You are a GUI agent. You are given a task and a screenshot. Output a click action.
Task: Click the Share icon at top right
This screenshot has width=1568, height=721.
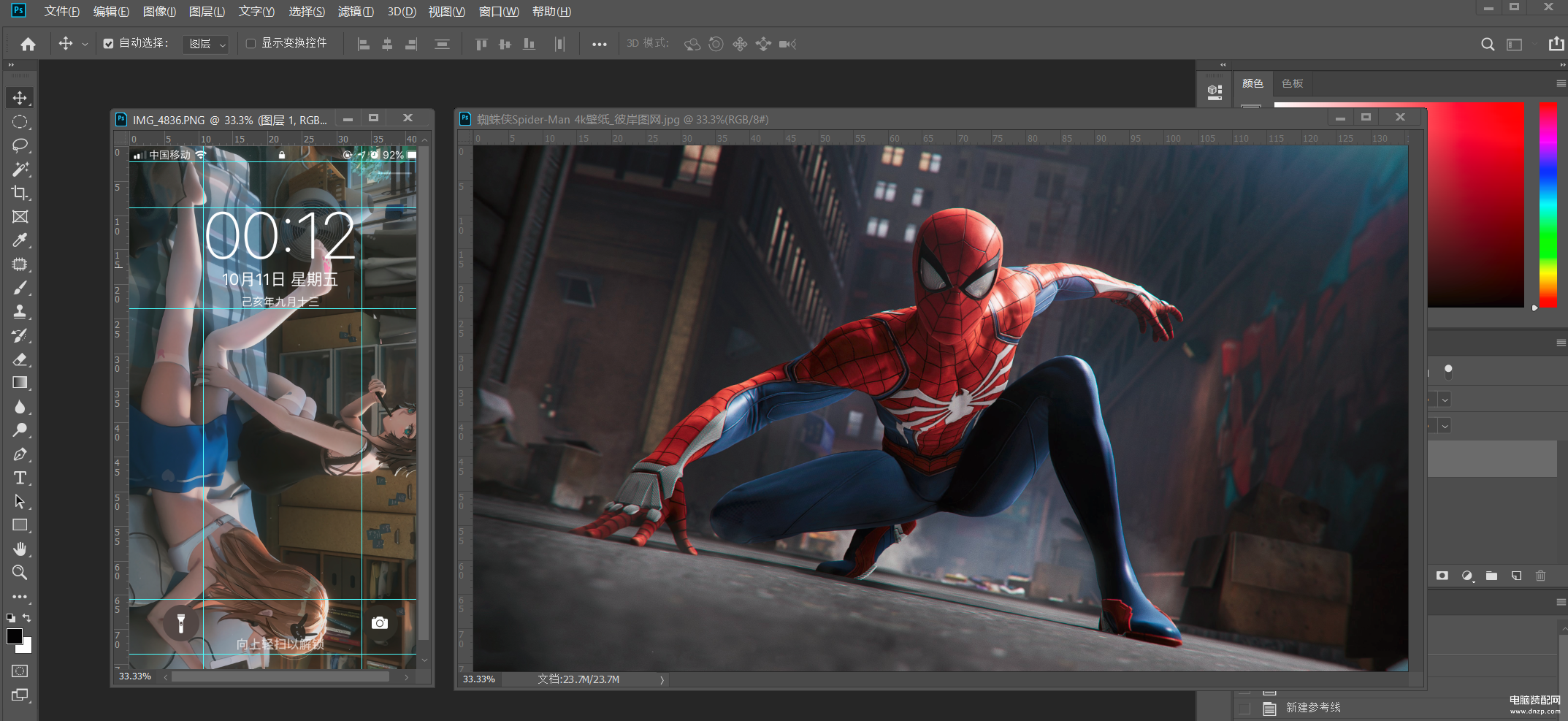point(1556,44)
